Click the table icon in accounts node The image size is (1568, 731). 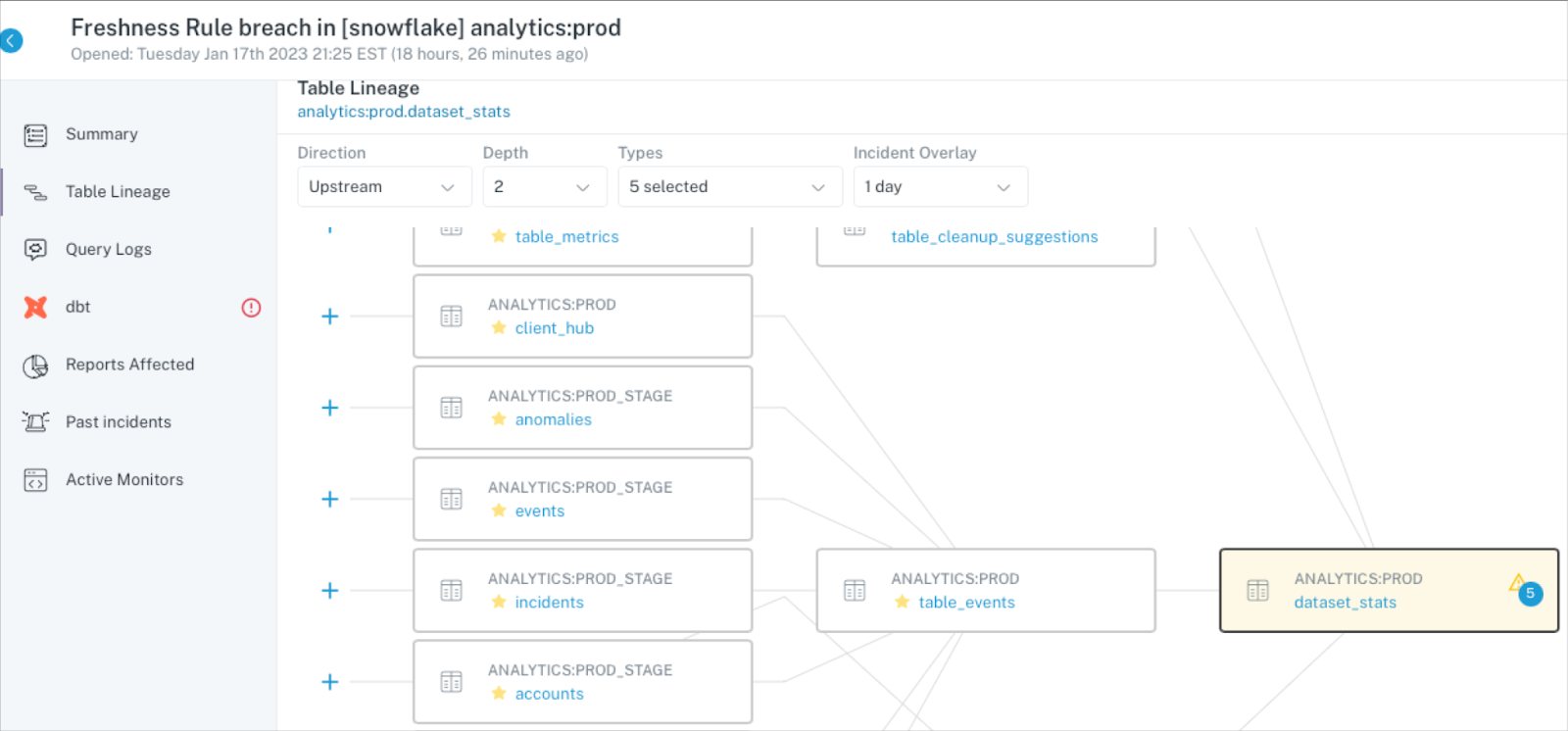[451, 682]
